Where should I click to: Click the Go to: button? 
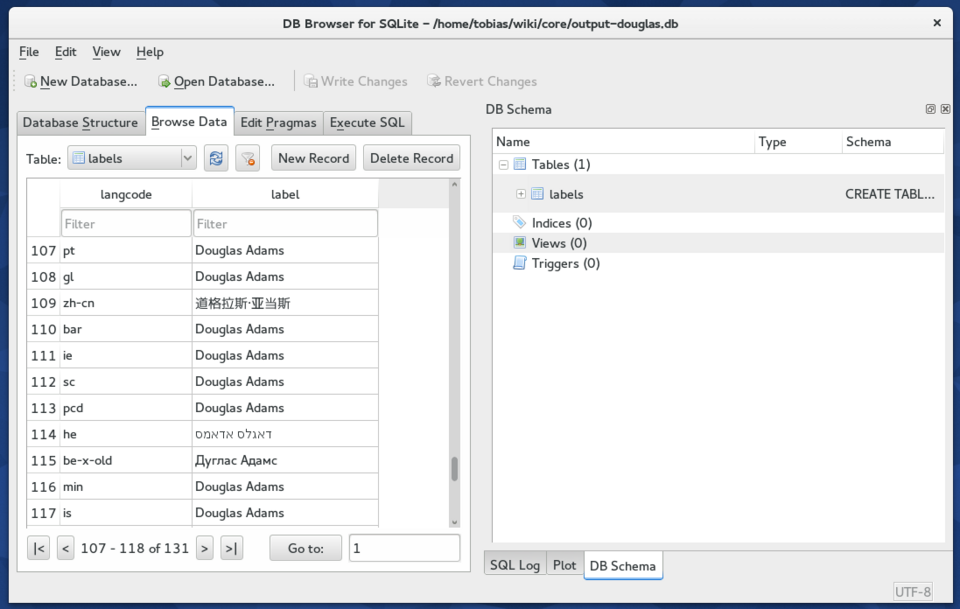(306, 548)
